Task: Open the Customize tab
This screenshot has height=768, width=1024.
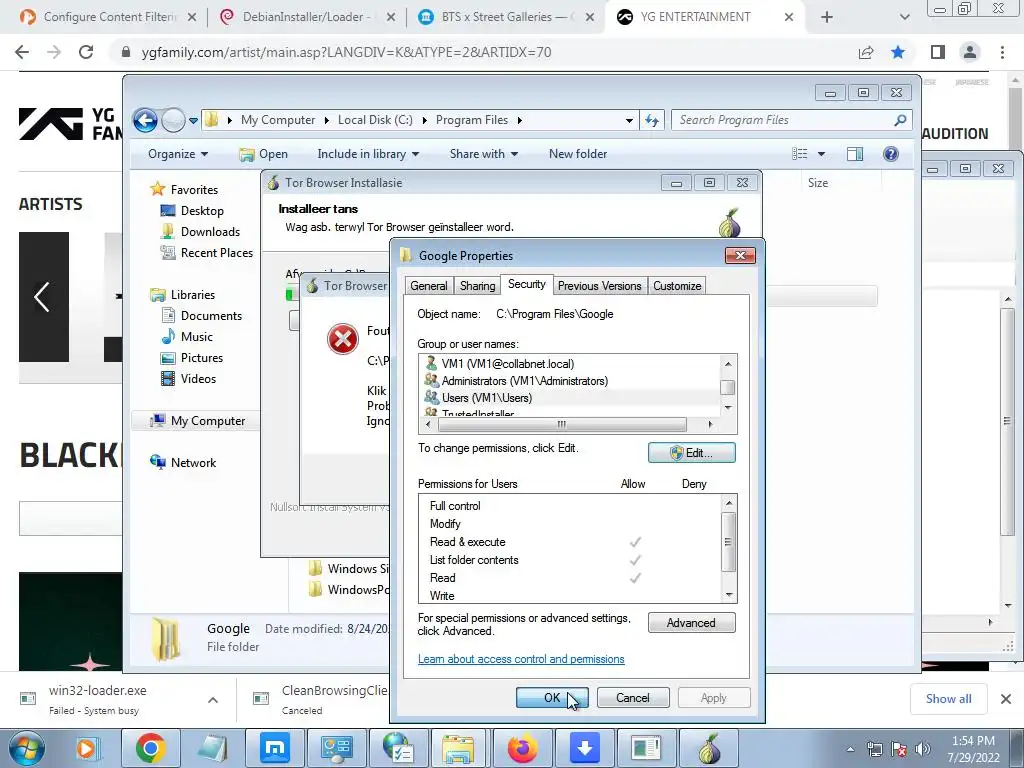Action: pyautogui.click(x=677, y=286)
